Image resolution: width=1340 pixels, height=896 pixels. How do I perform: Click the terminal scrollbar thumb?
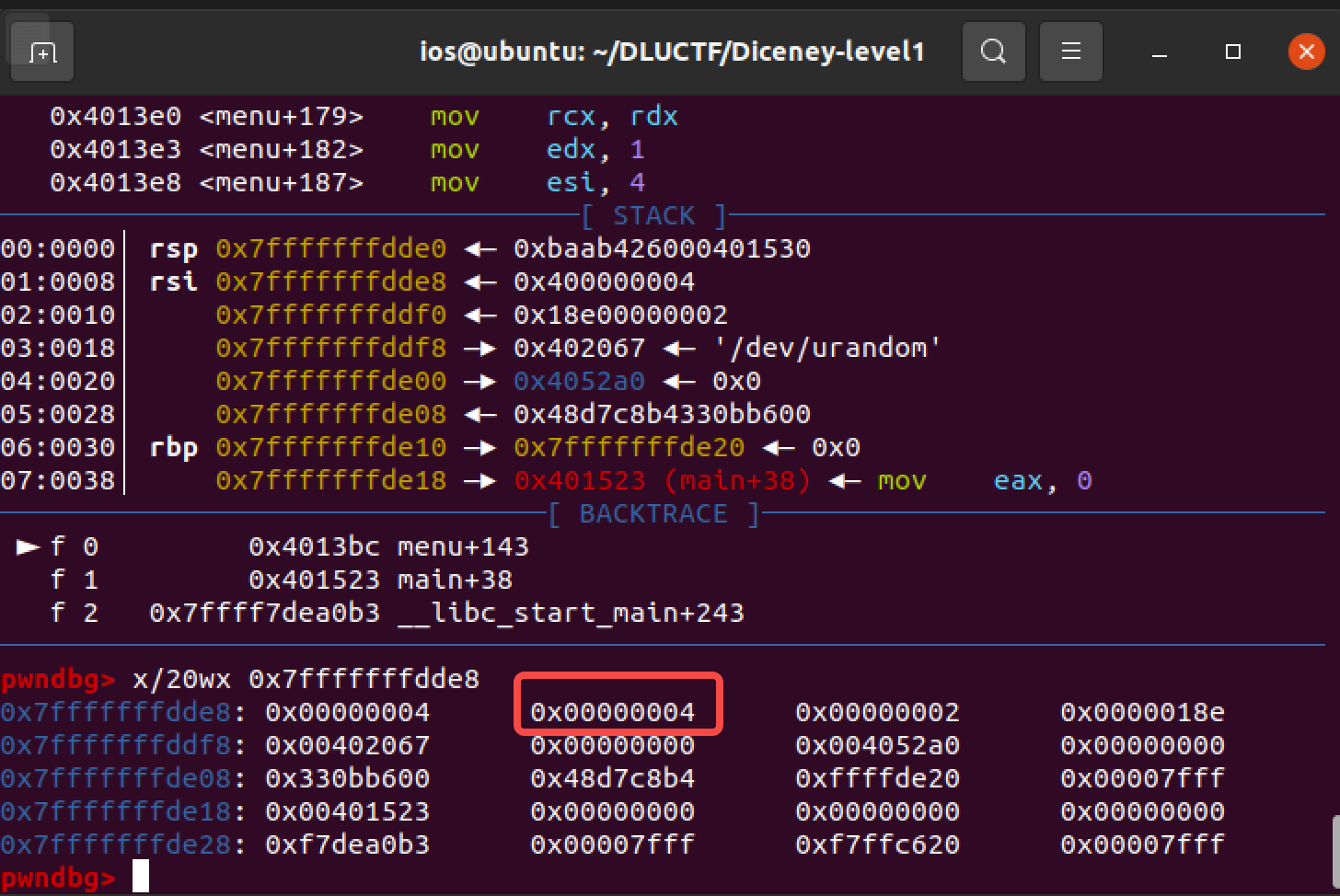[1335, 851]
